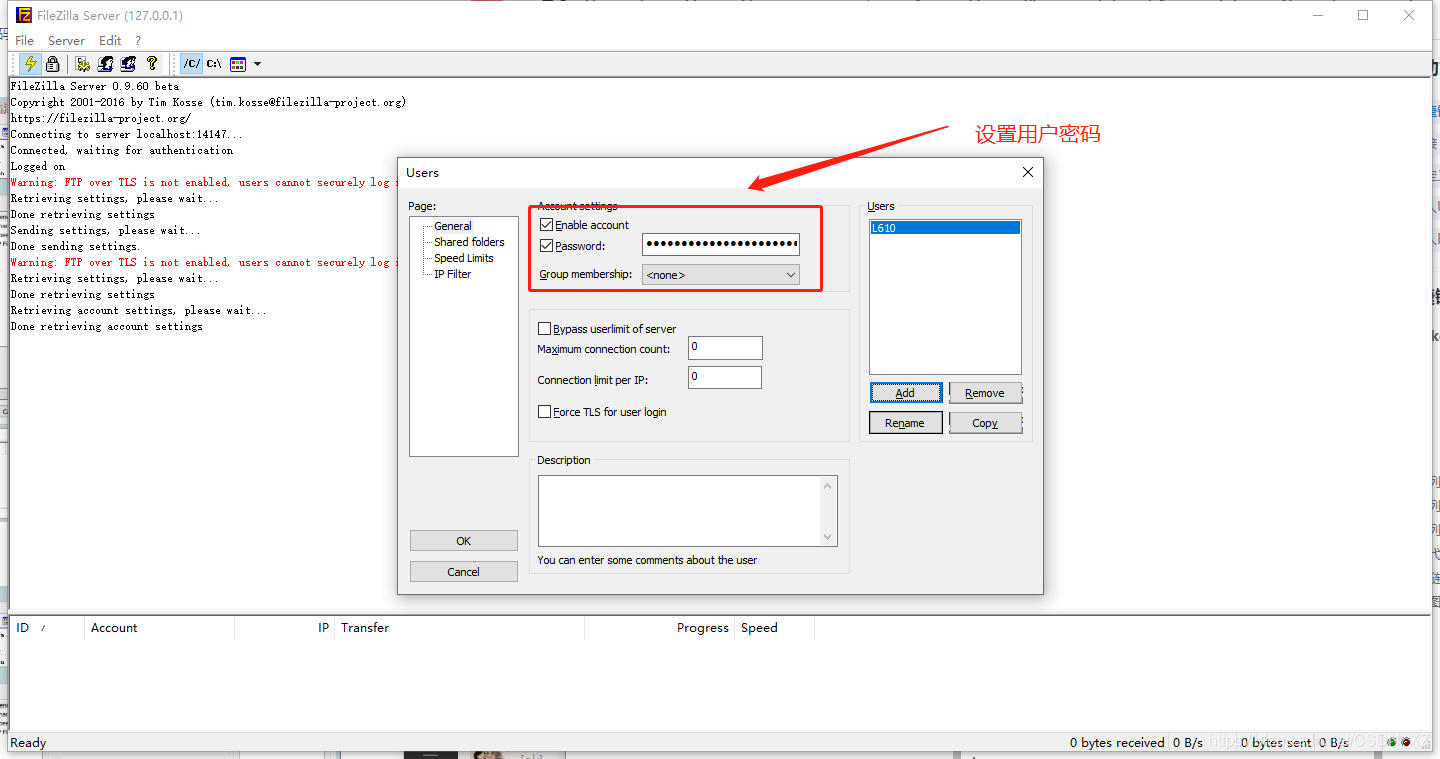The width and height of the screenshot is (1440, 759).
Task: Click the Rename user button
Action: pyautogui.click(x=905, y=423)
